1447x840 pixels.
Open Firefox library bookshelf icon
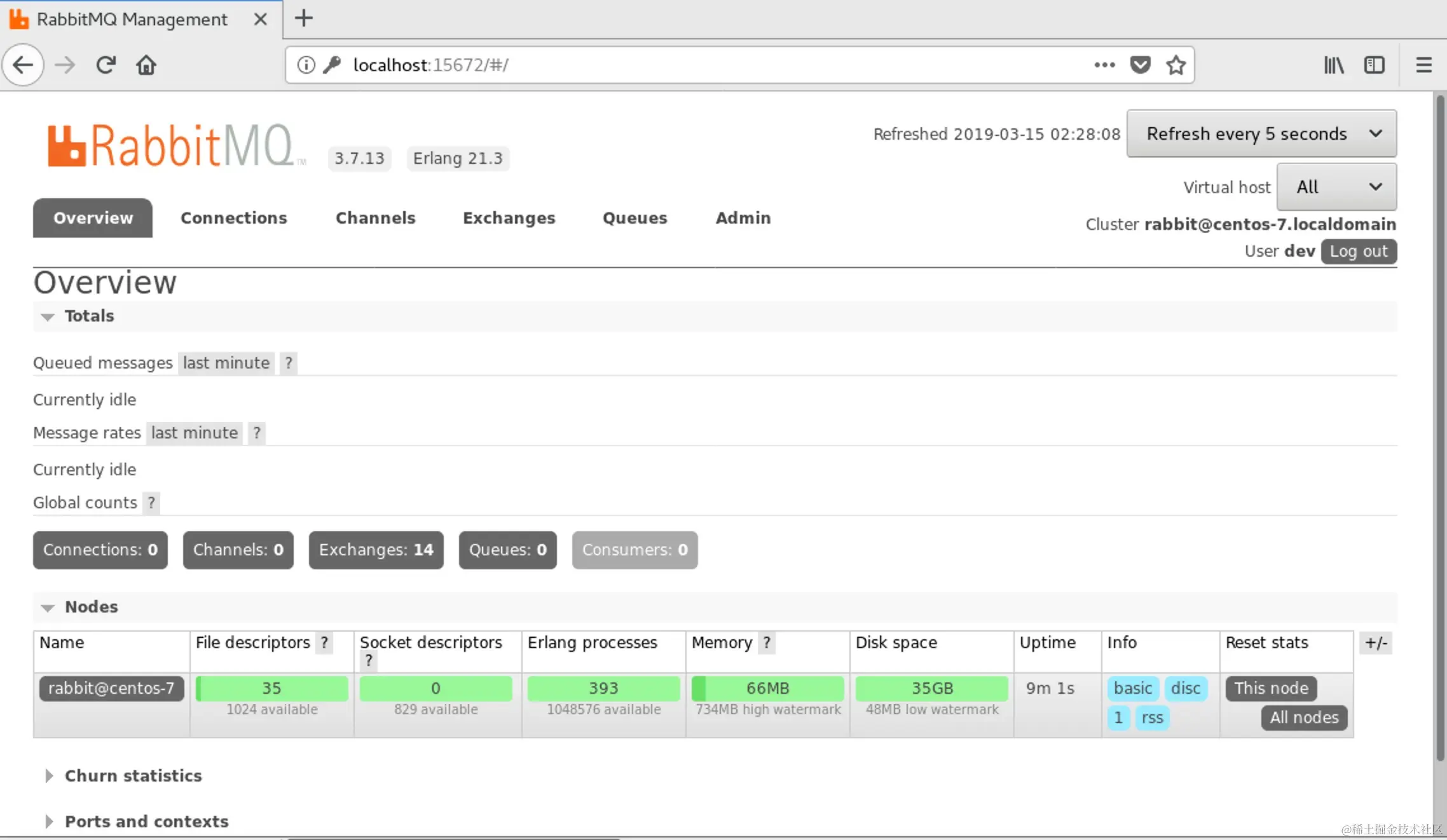[x=1333, y=65]
